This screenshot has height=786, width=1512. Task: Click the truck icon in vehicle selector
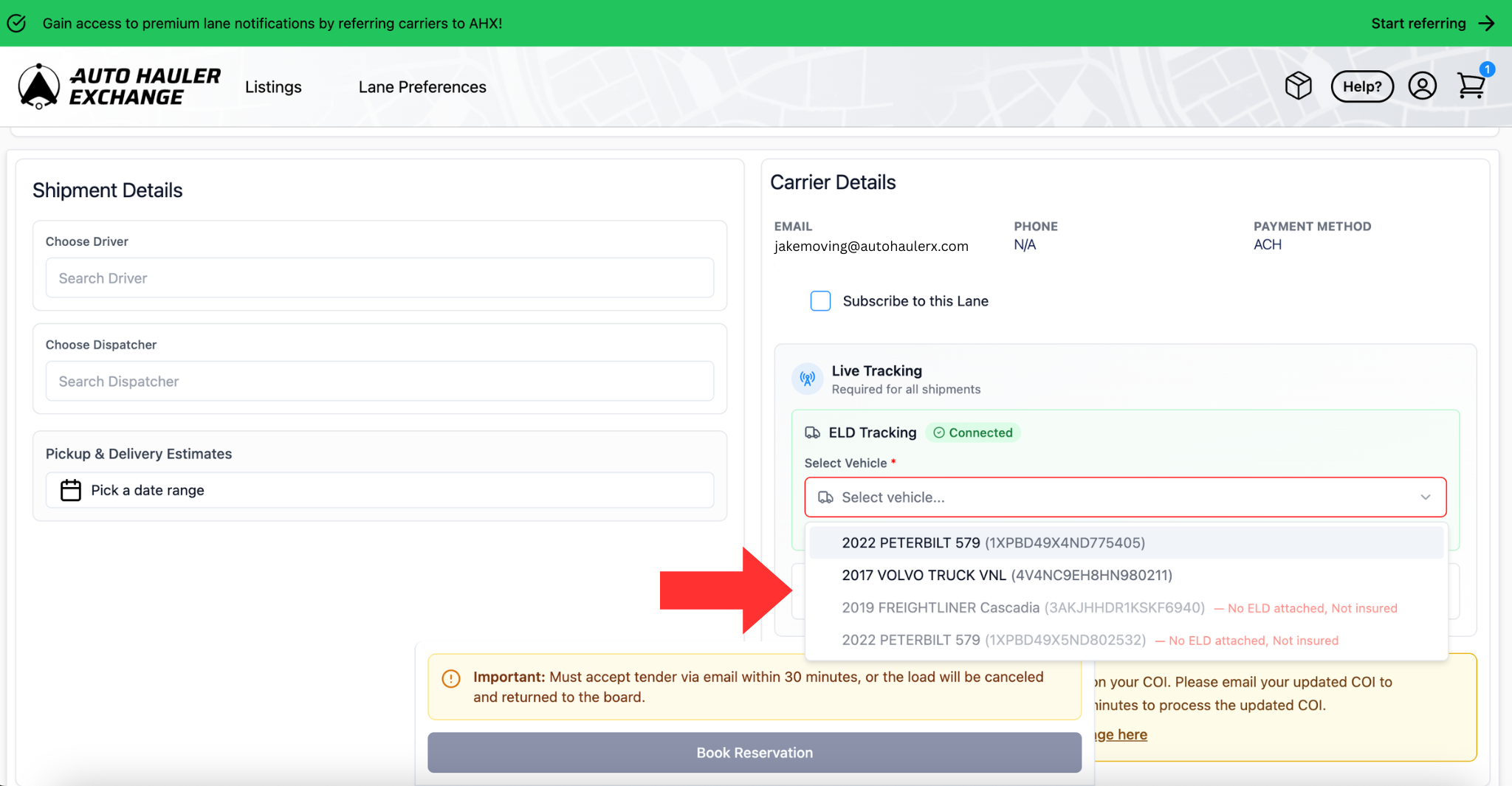[x=825, y=497]
